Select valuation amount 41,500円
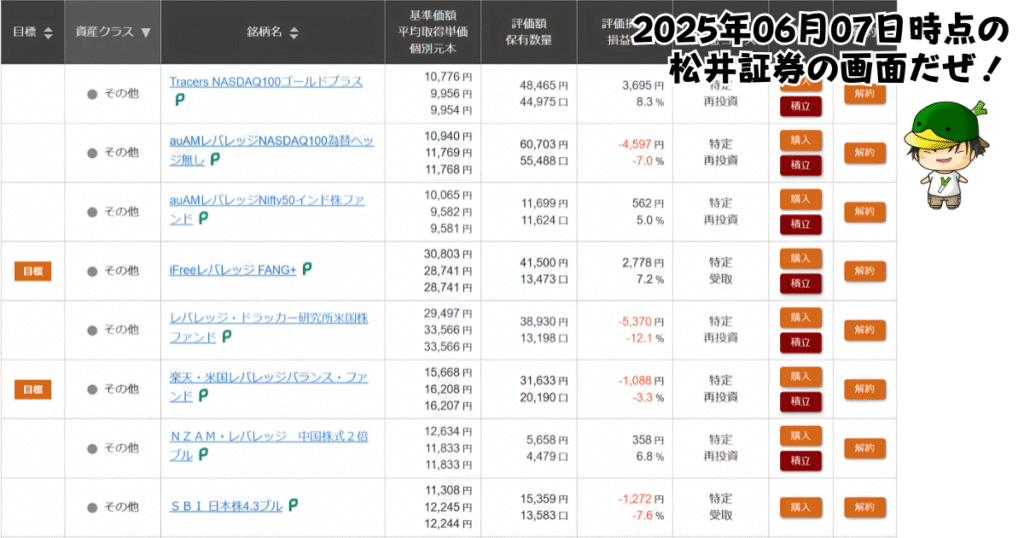The image size is (1024, 538). [x=544, y=262]
